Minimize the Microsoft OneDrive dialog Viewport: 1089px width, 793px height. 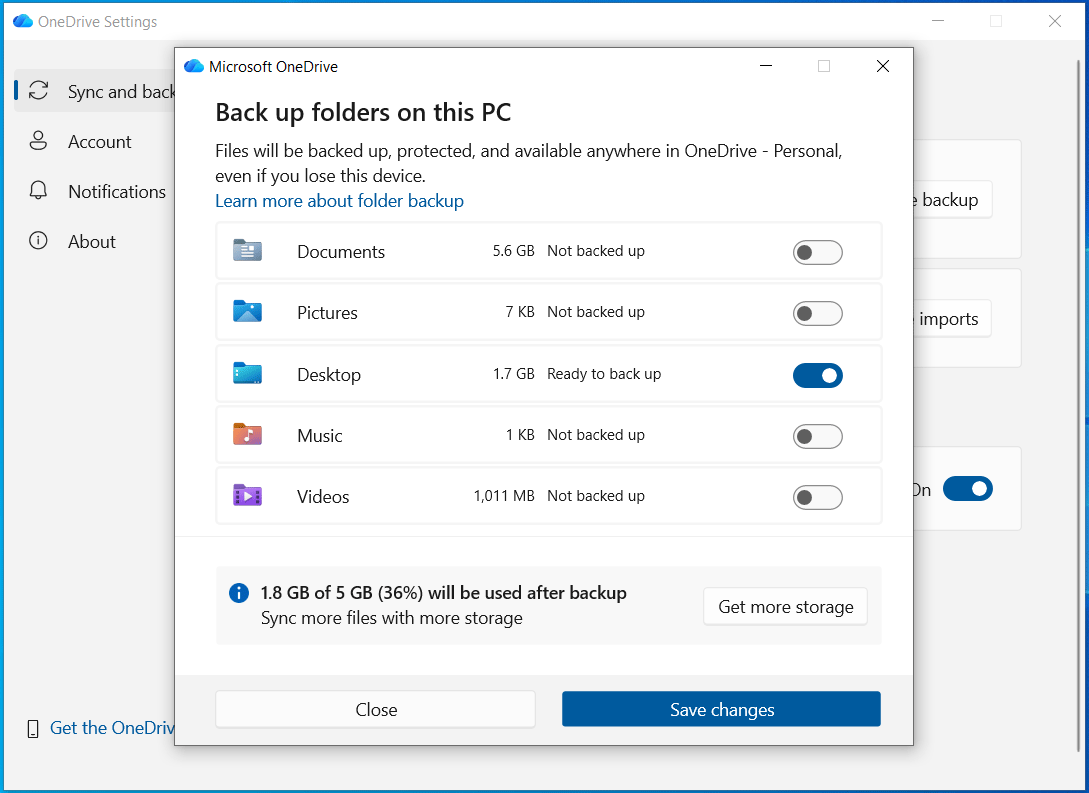tap(766, 66)
